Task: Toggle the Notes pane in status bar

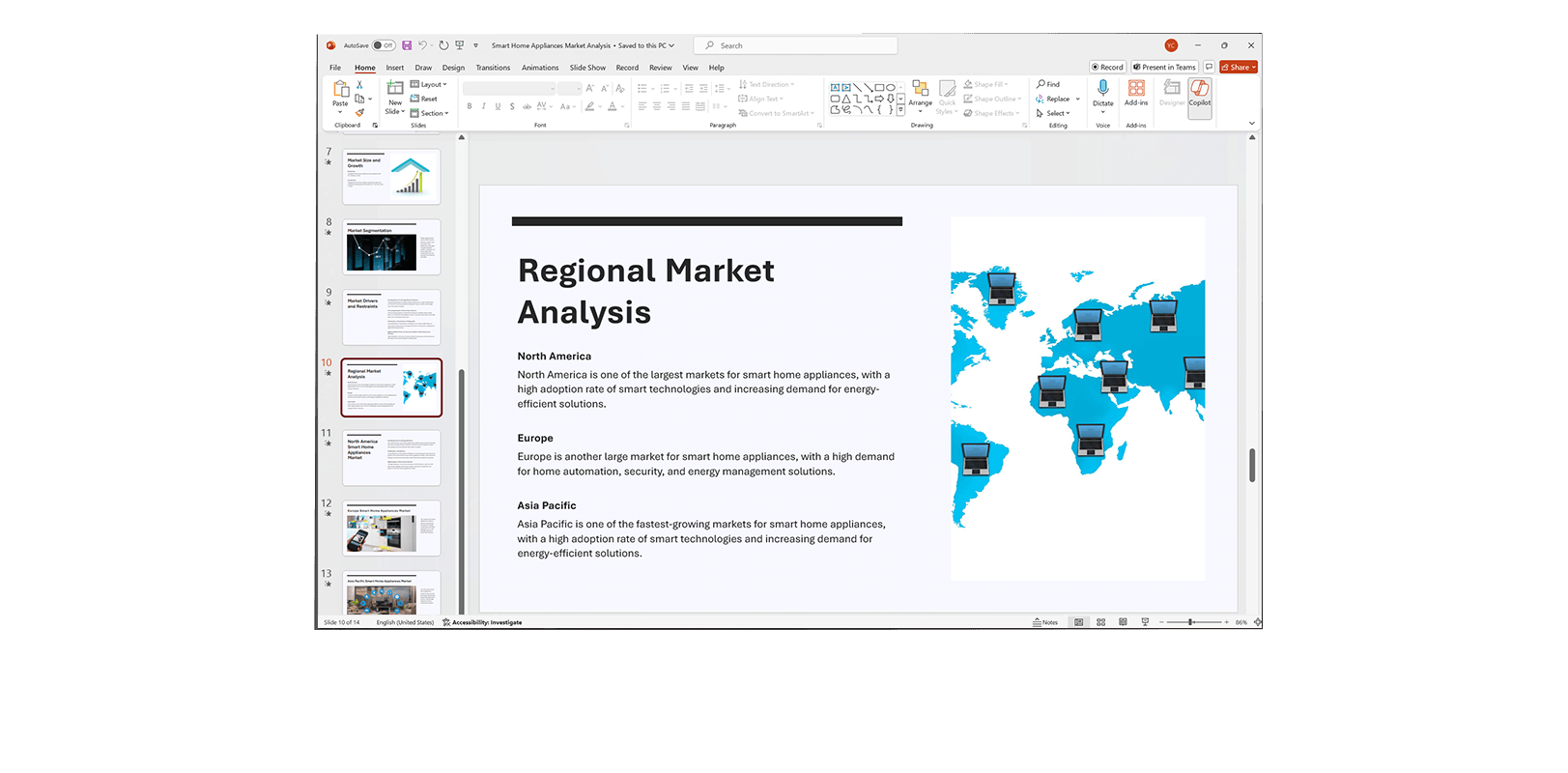Action: pos(1045,622)
